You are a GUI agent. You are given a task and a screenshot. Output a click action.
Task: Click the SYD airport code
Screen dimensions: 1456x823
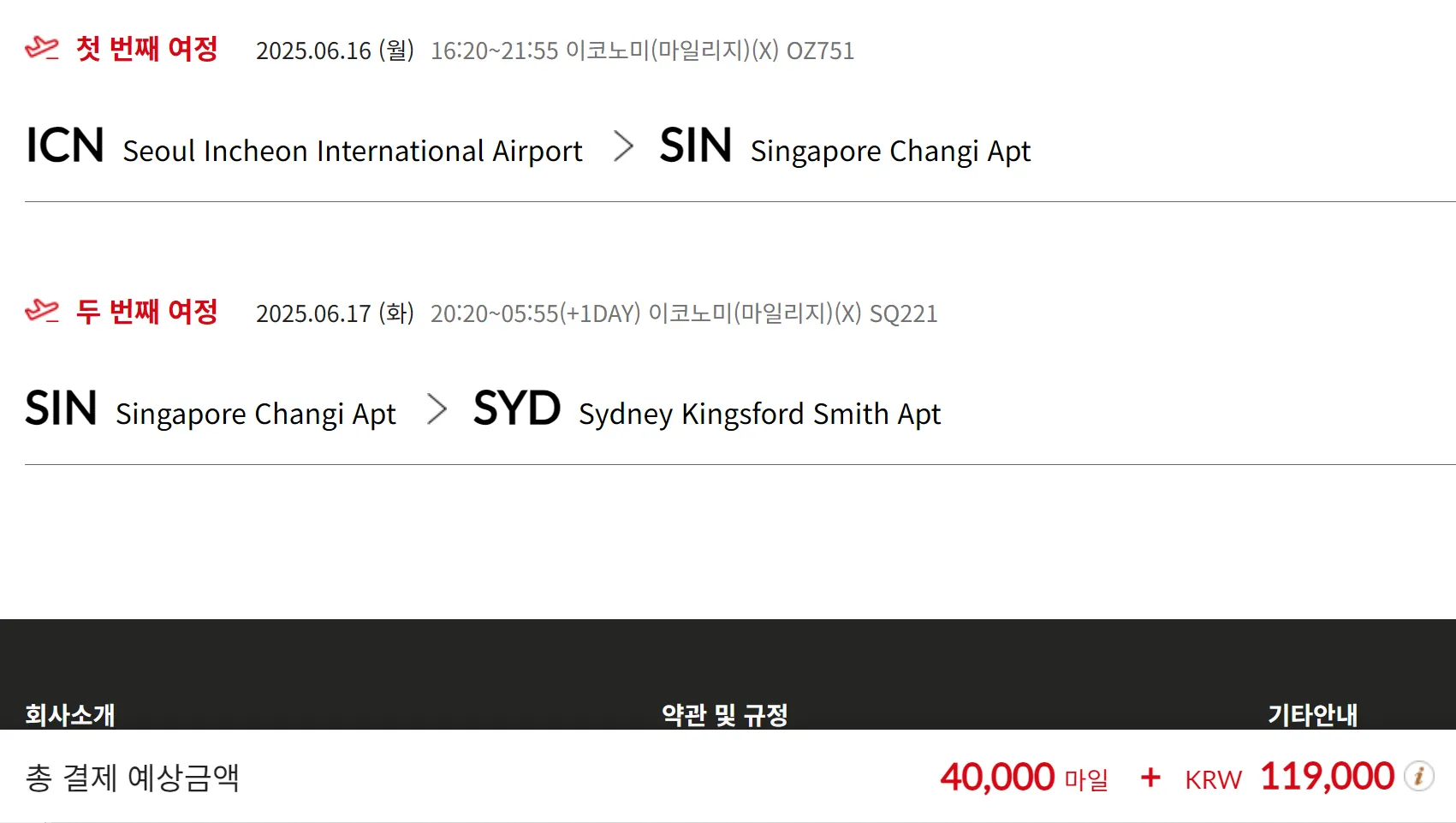517,409
